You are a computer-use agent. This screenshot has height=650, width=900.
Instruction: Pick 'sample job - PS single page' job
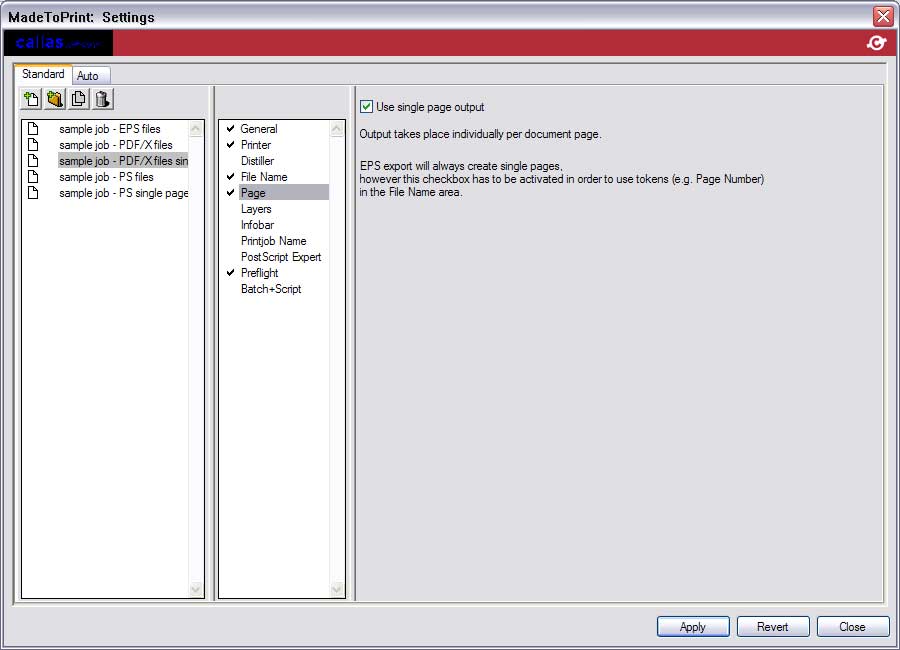click(123, 193)
